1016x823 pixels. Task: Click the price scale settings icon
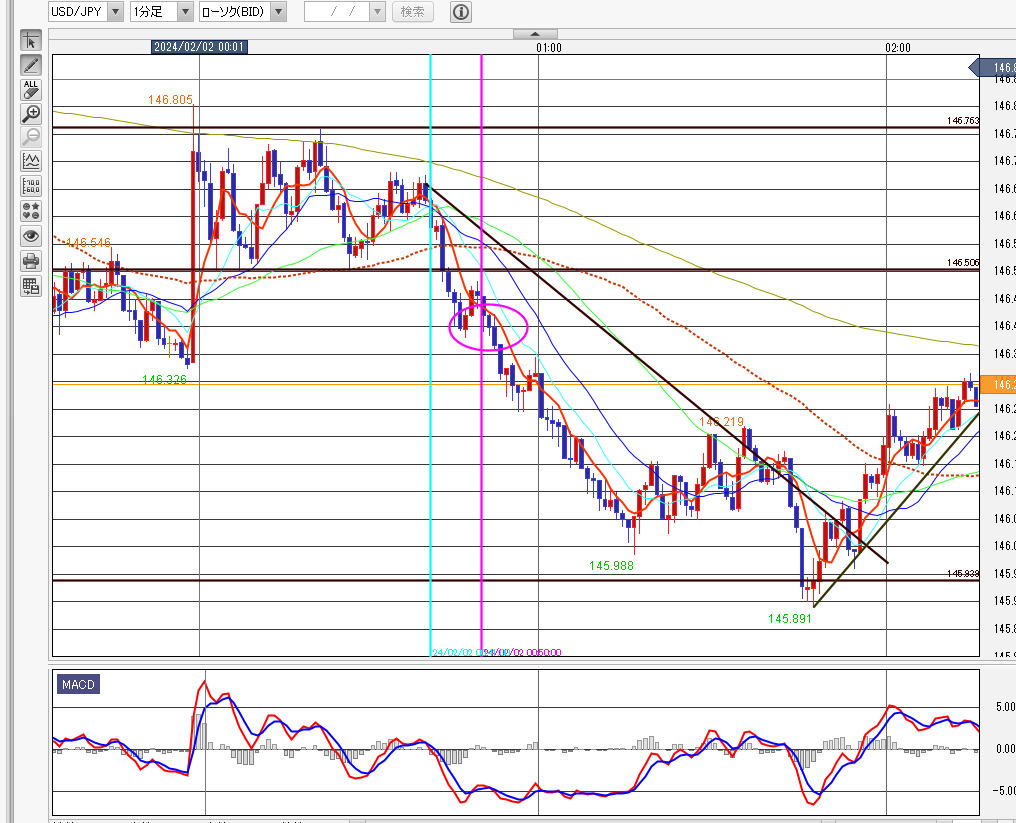click(x=31, y=186)
